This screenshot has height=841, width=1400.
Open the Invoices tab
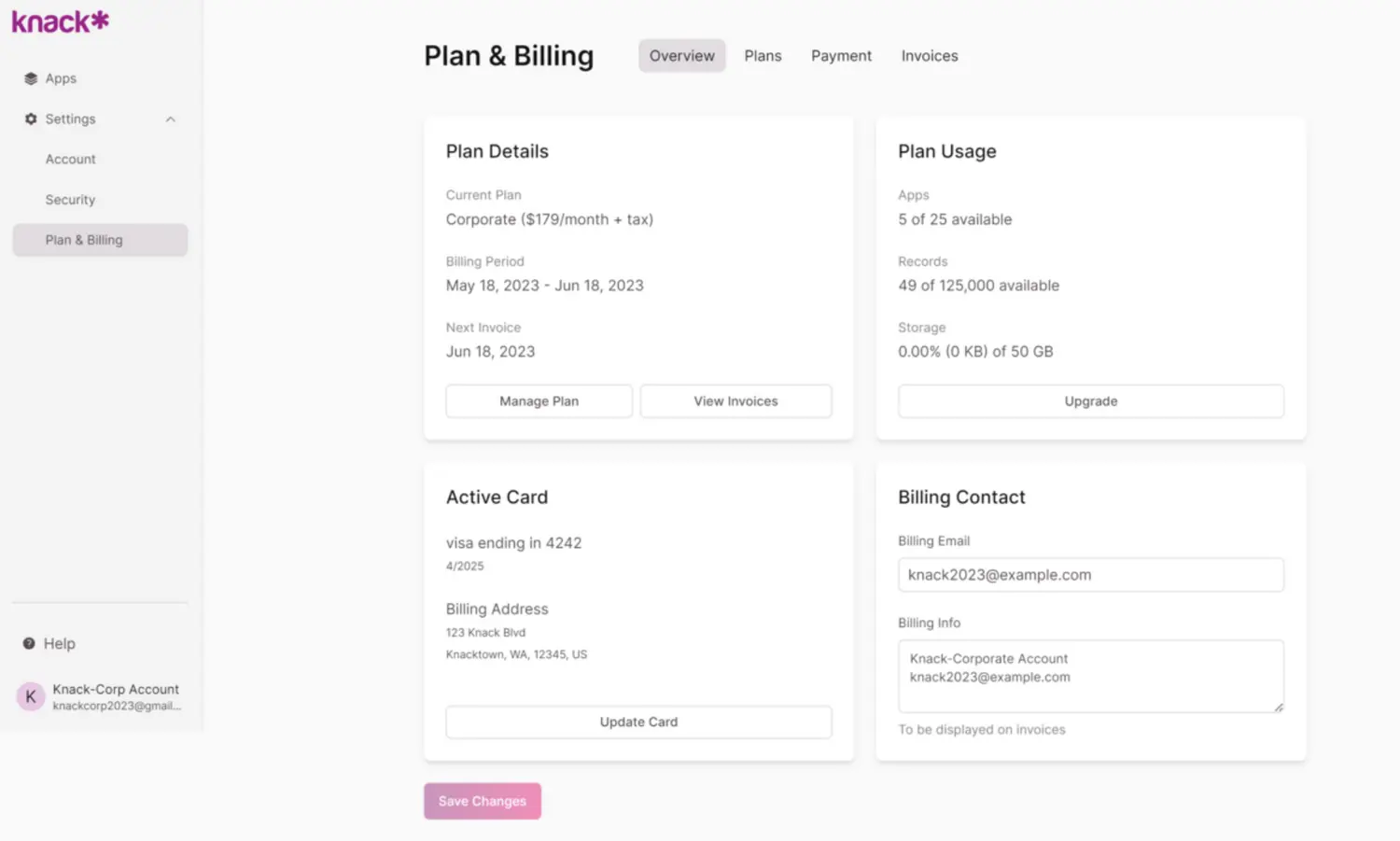click(x=929, y=55)
